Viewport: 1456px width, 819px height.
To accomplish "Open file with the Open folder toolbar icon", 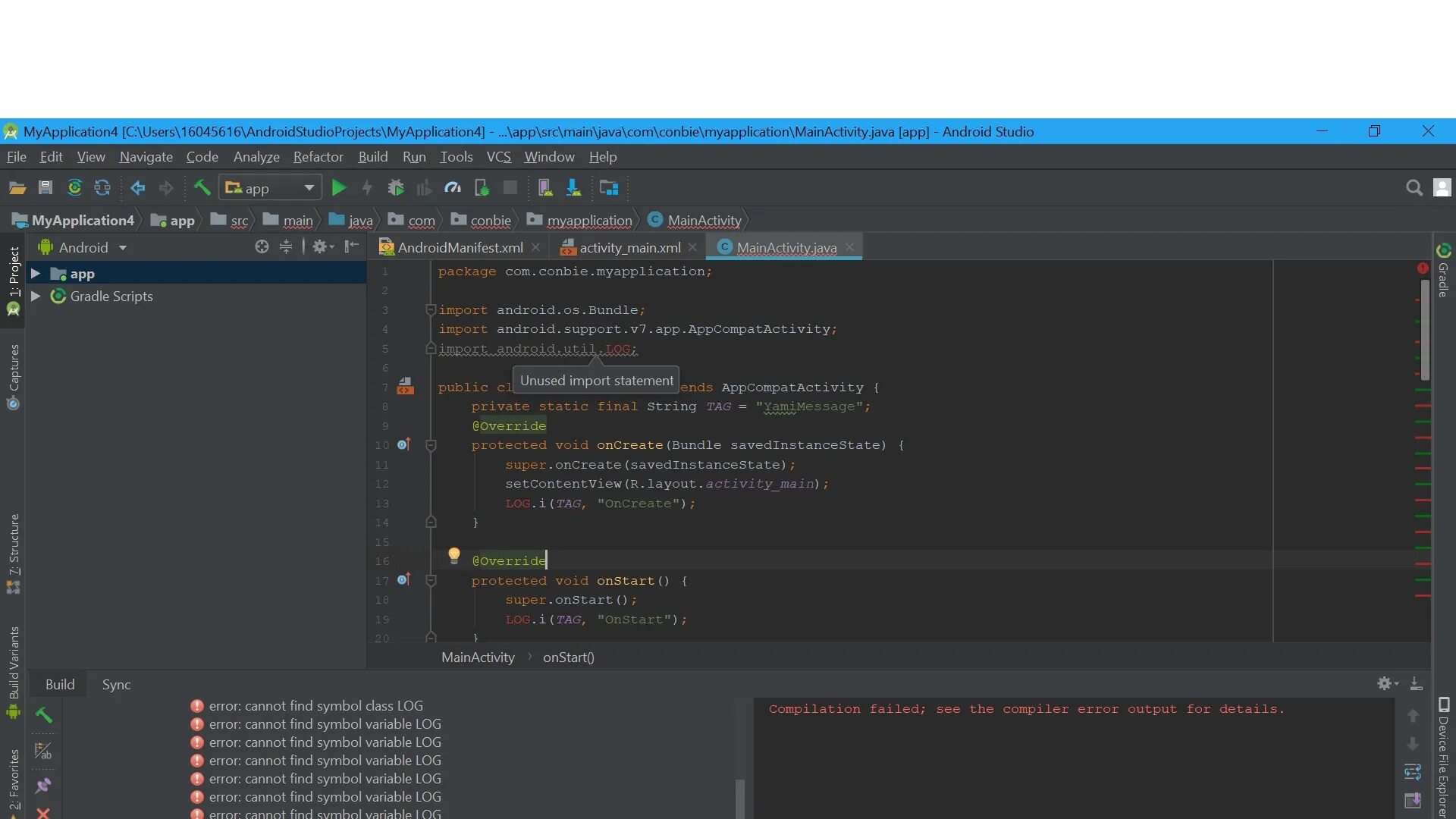I will pyautogui.click(x=17, y=188).
